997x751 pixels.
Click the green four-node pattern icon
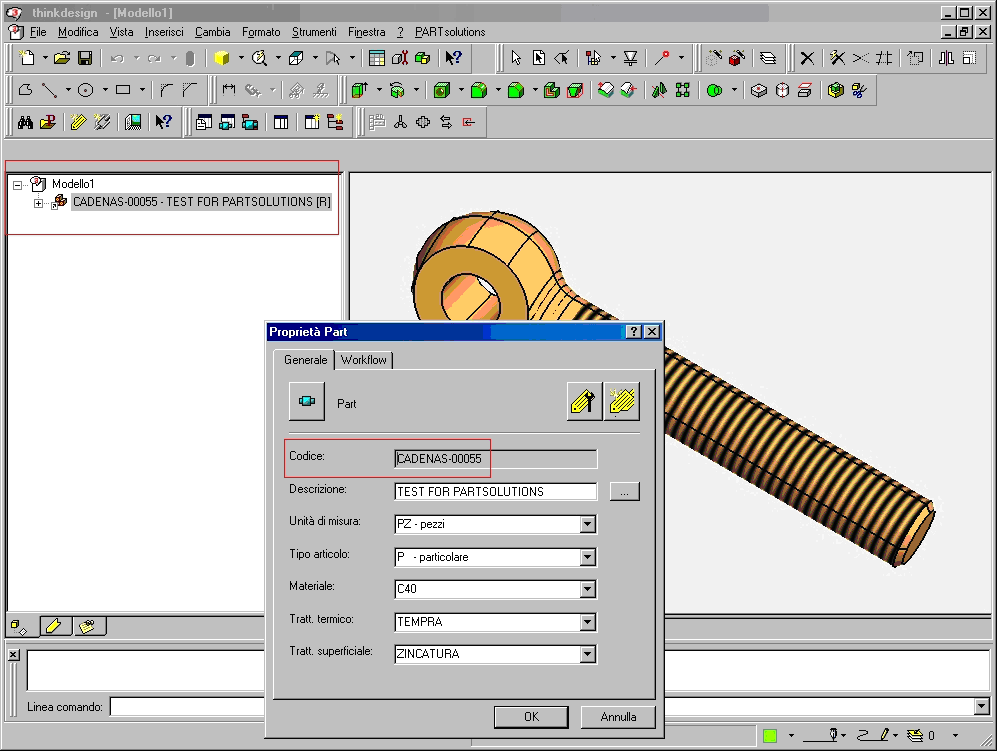point(682,90)
